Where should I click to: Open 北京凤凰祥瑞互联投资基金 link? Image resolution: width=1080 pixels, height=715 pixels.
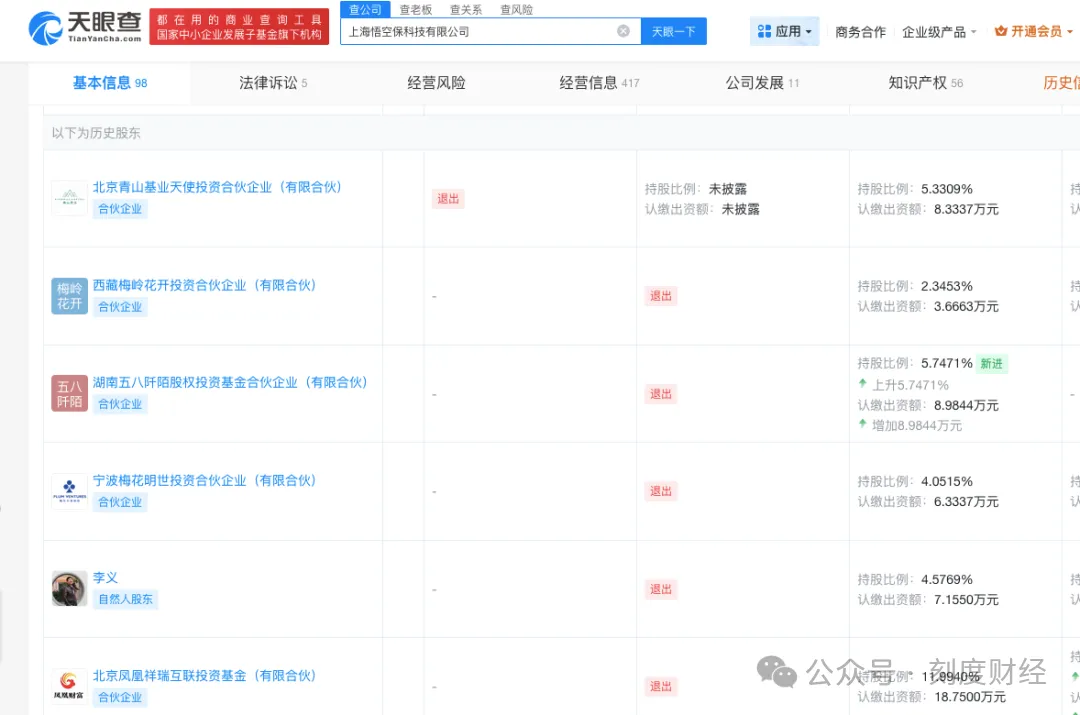tap(204, 675)
